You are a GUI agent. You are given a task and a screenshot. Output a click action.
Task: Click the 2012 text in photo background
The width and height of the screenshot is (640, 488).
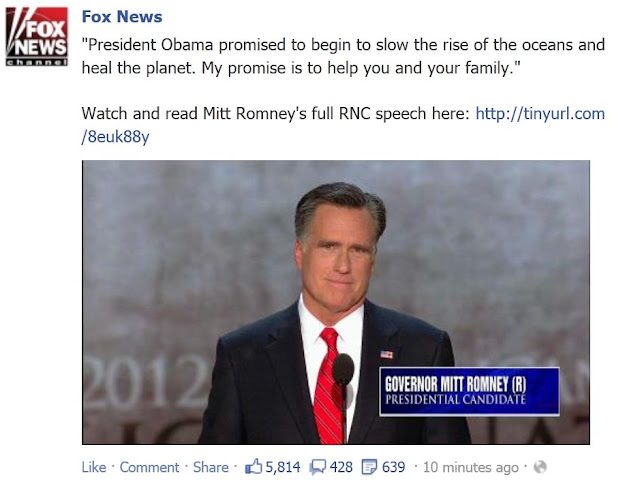[145, 382]
